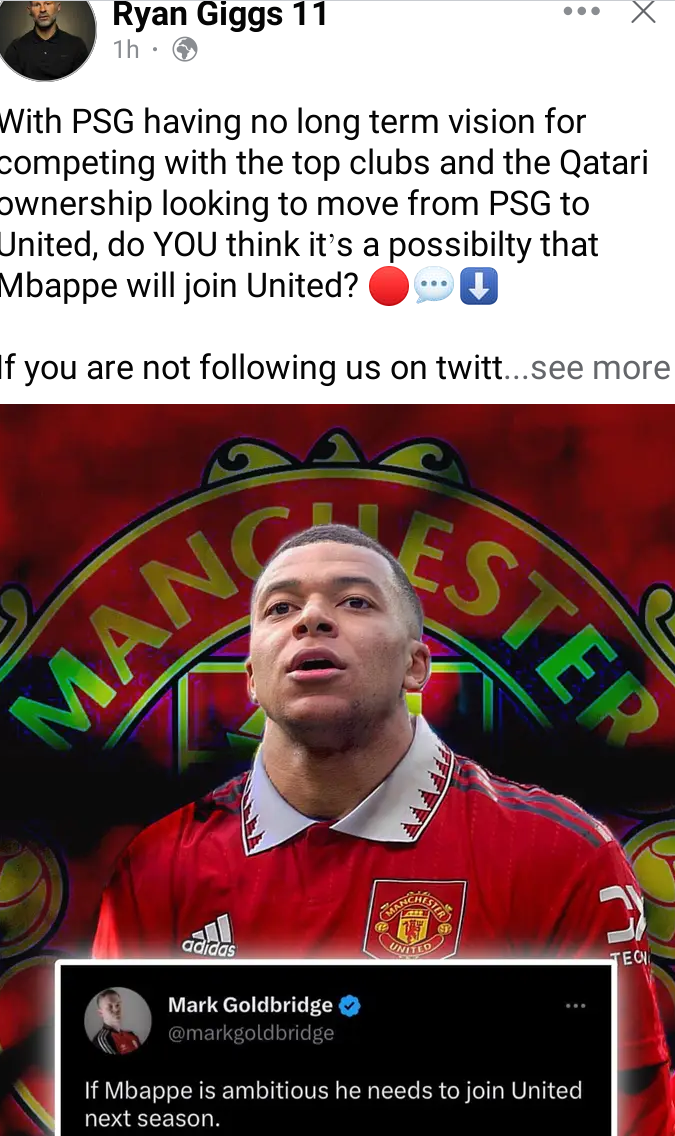
Task: Expand the post text with see more
Action: point(600,368)
